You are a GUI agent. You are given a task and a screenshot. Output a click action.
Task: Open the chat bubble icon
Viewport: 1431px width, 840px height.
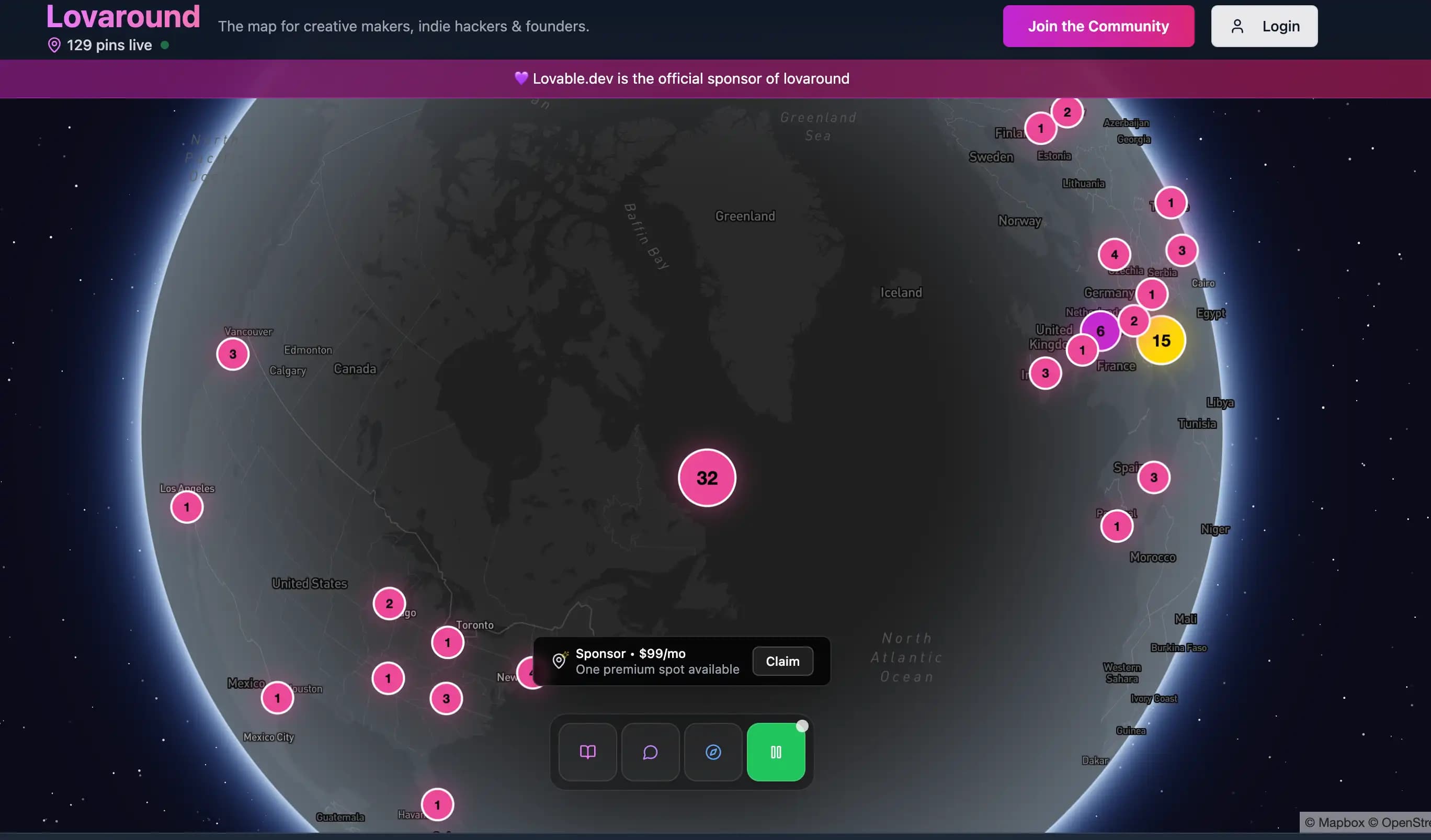click(x=650, y=752)
